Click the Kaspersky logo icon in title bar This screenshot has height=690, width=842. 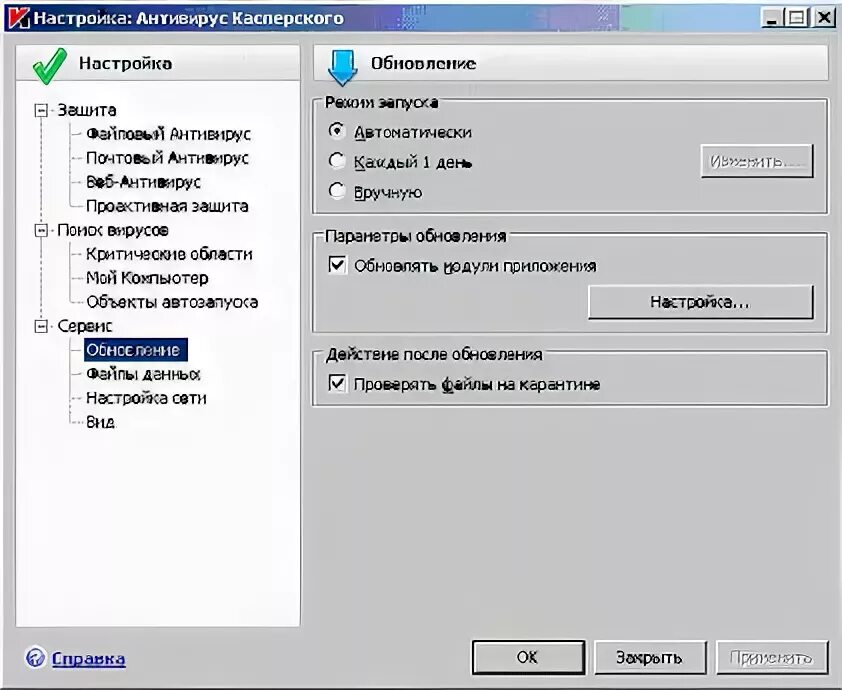(x=18, y=18)
